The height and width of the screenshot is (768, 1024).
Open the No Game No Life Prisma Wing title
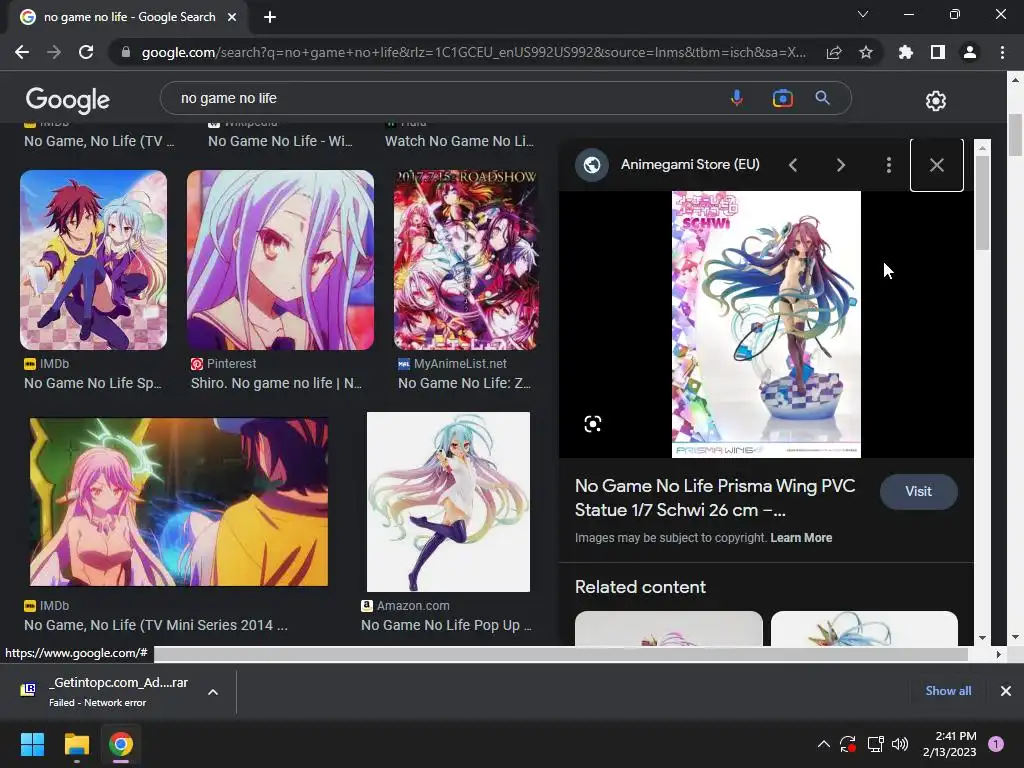pyautogui.click(x=714, y=498)
